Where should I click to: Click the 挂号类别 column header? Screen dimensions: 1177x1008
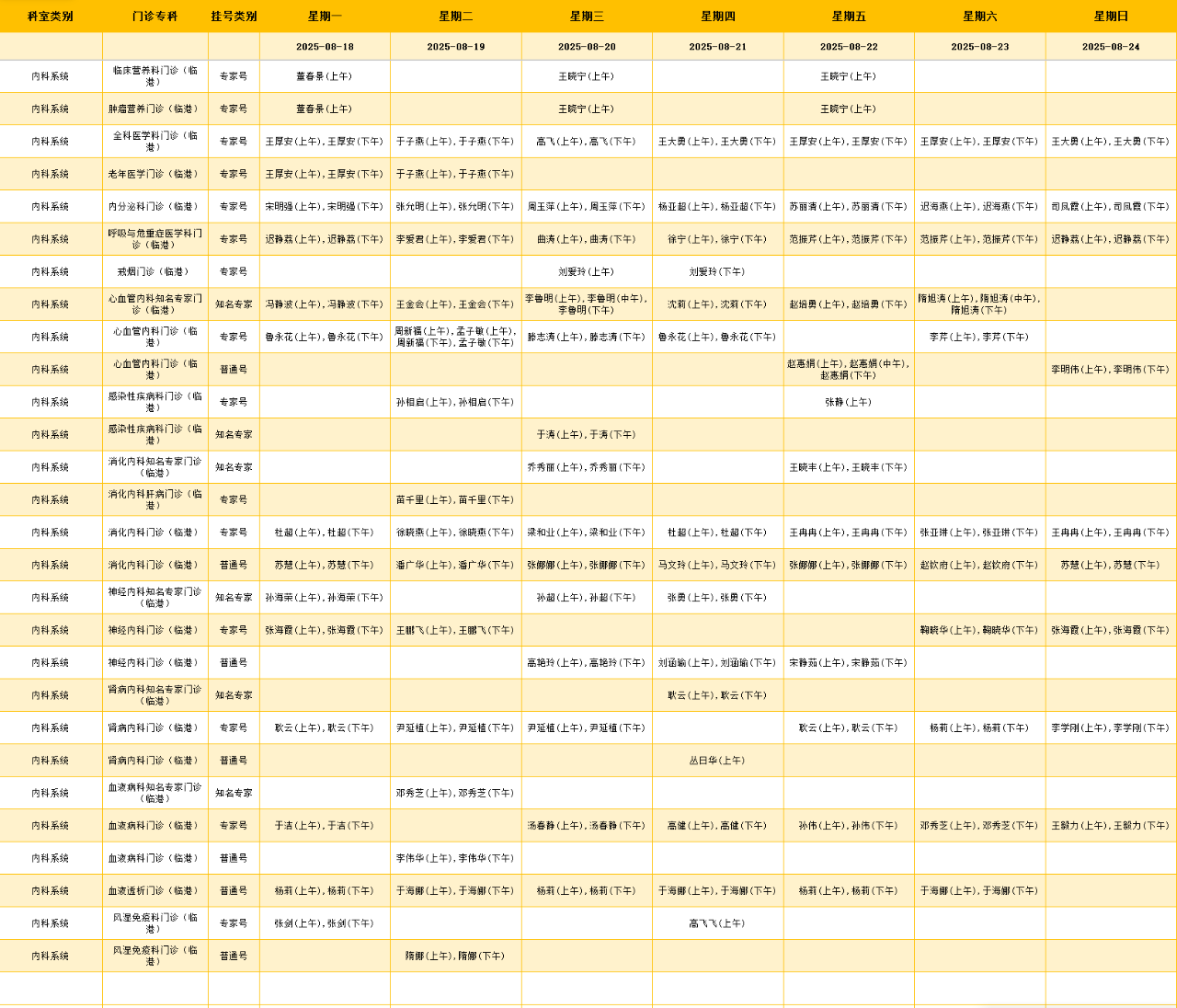click(234, 17)
